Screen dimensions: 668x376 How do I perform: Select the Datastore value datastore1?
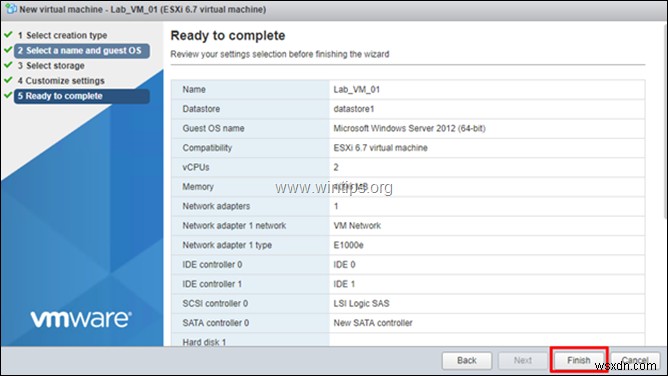coord(354,109)
